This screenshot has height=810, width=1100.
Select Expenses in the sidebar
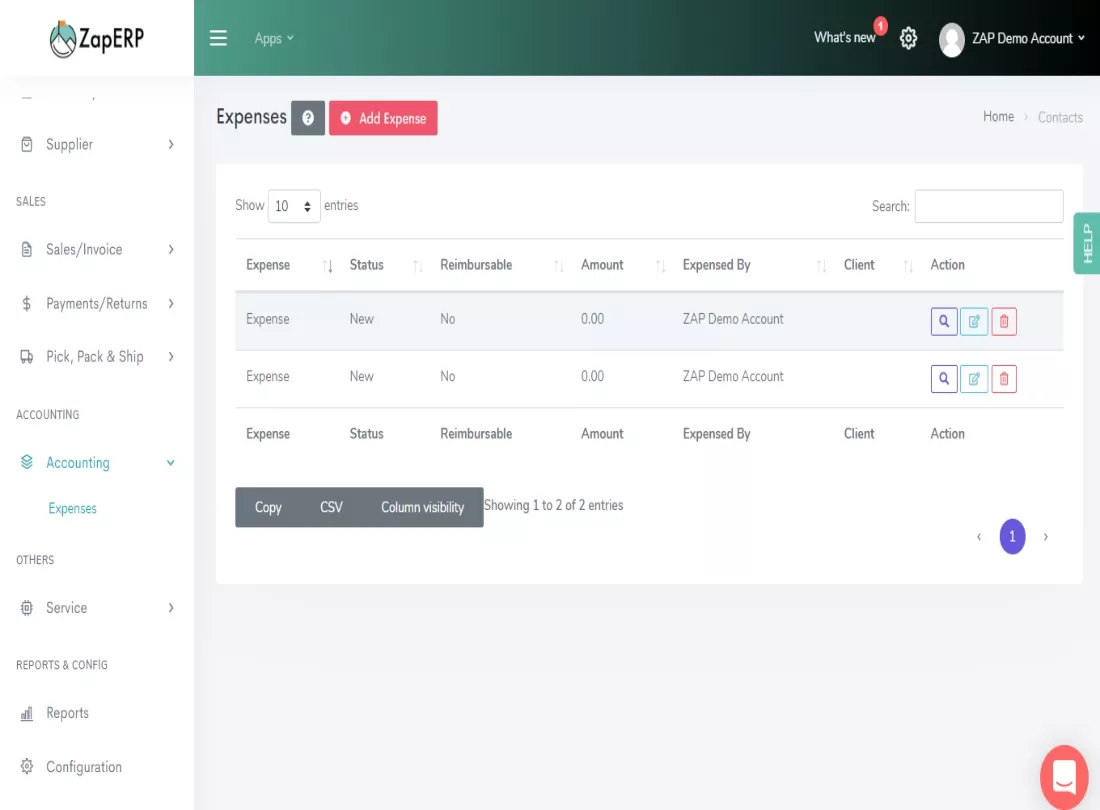click(72, 508)
